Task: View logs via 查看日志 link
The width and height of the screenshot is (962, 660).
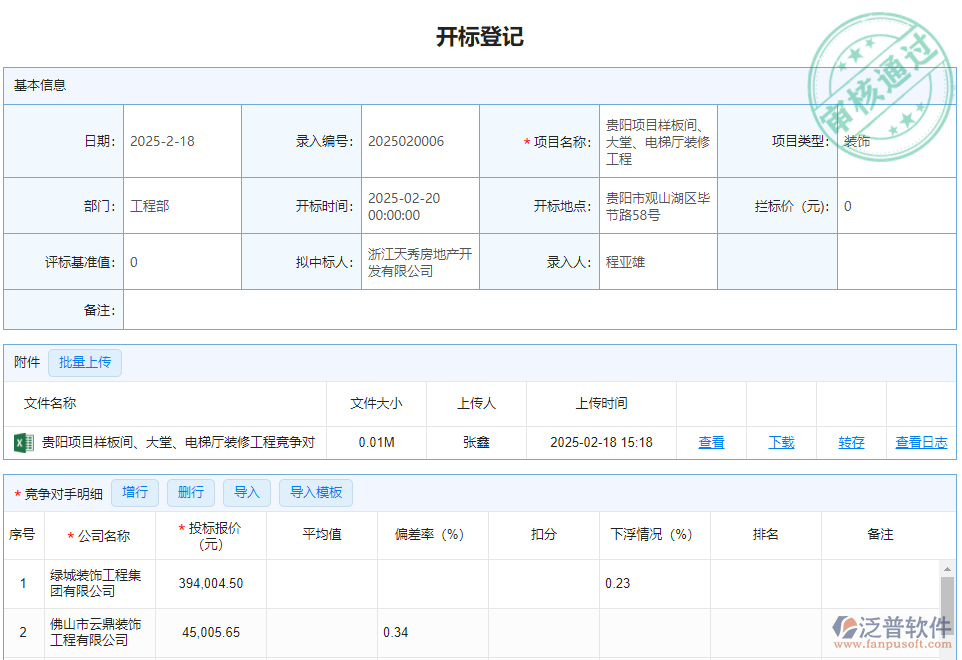Action: tap(921, 441)
